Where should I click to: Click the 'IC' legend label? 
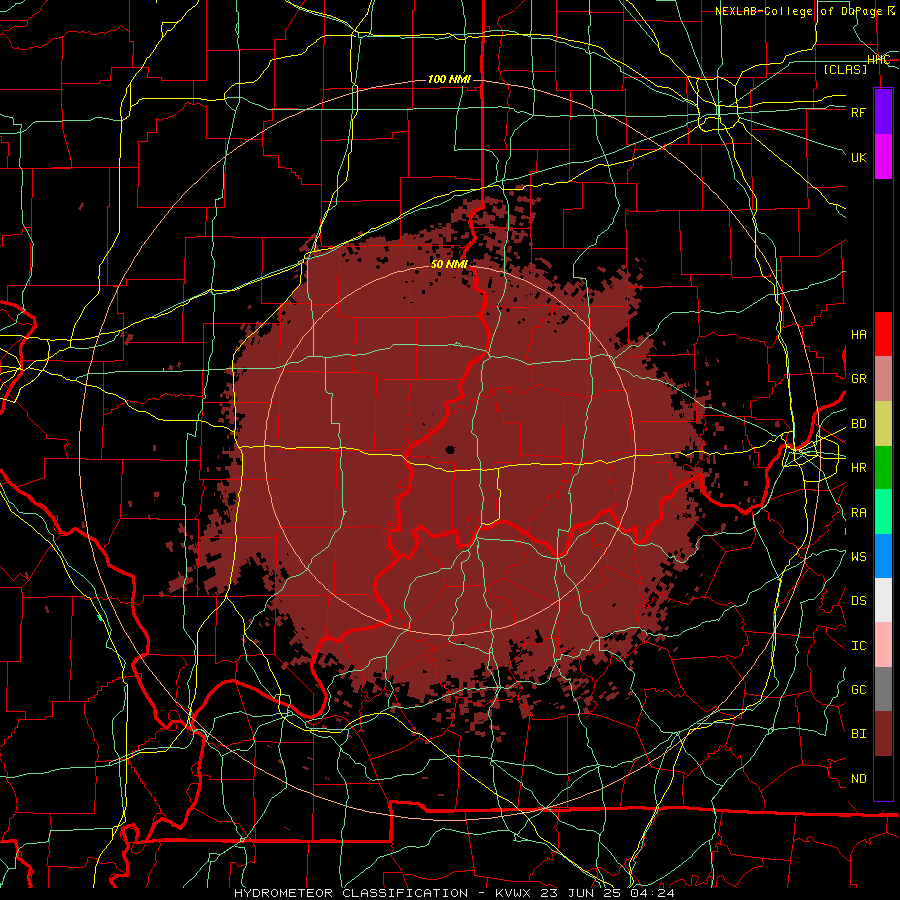(858, 646)
